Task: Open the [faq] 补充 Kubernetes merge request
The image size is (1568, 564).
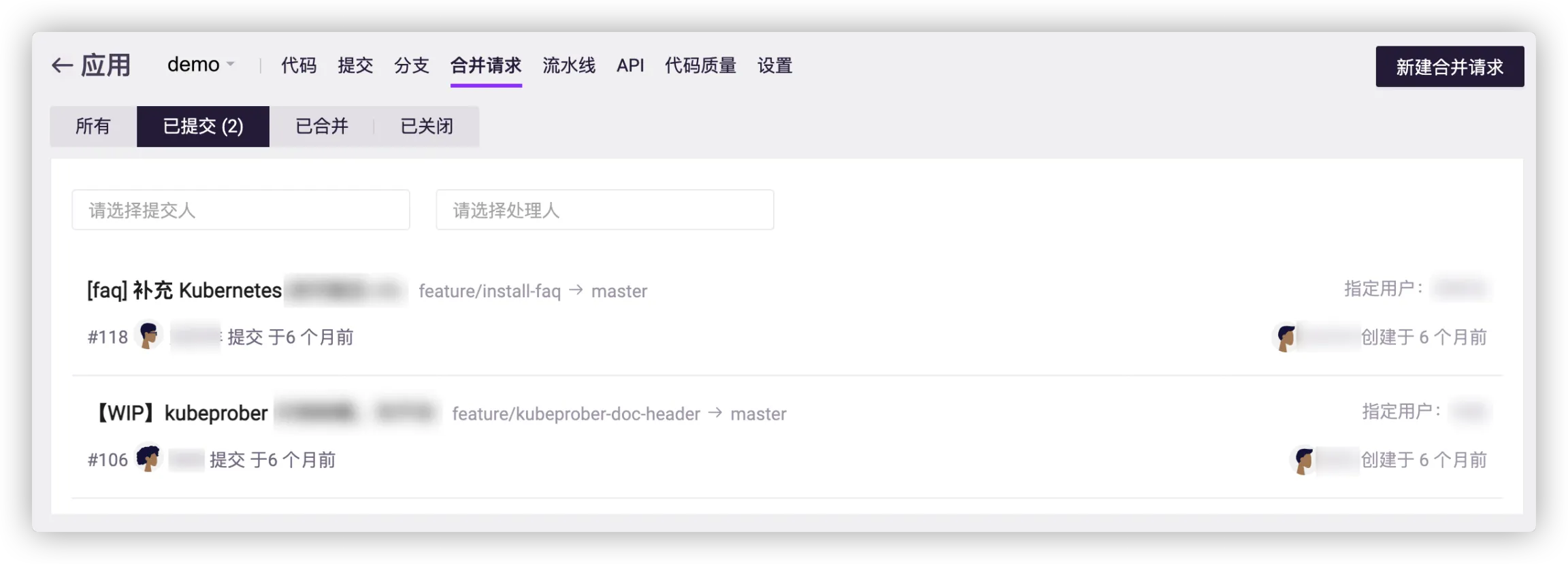Action: click(184, 291)
